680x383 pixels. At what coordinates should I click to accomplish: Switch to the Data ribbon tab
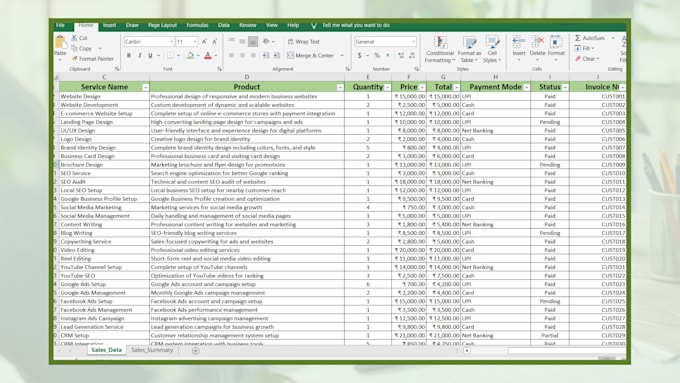pos(224,25)
